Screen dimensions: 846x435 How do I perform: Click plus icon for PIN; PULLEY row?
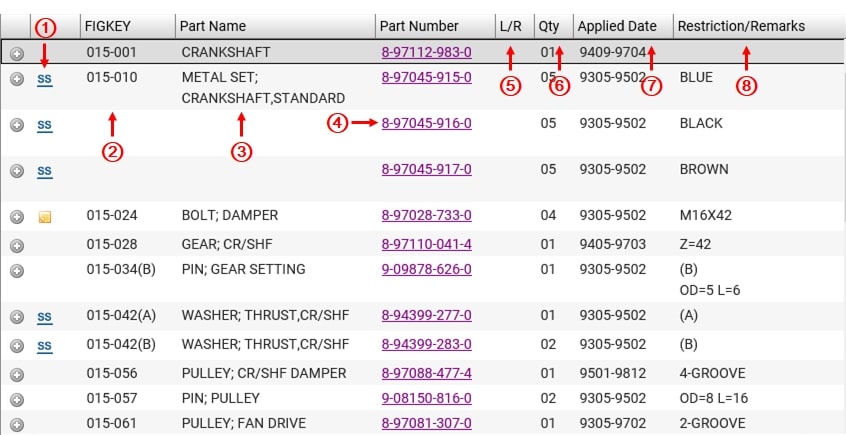(17, 399)
